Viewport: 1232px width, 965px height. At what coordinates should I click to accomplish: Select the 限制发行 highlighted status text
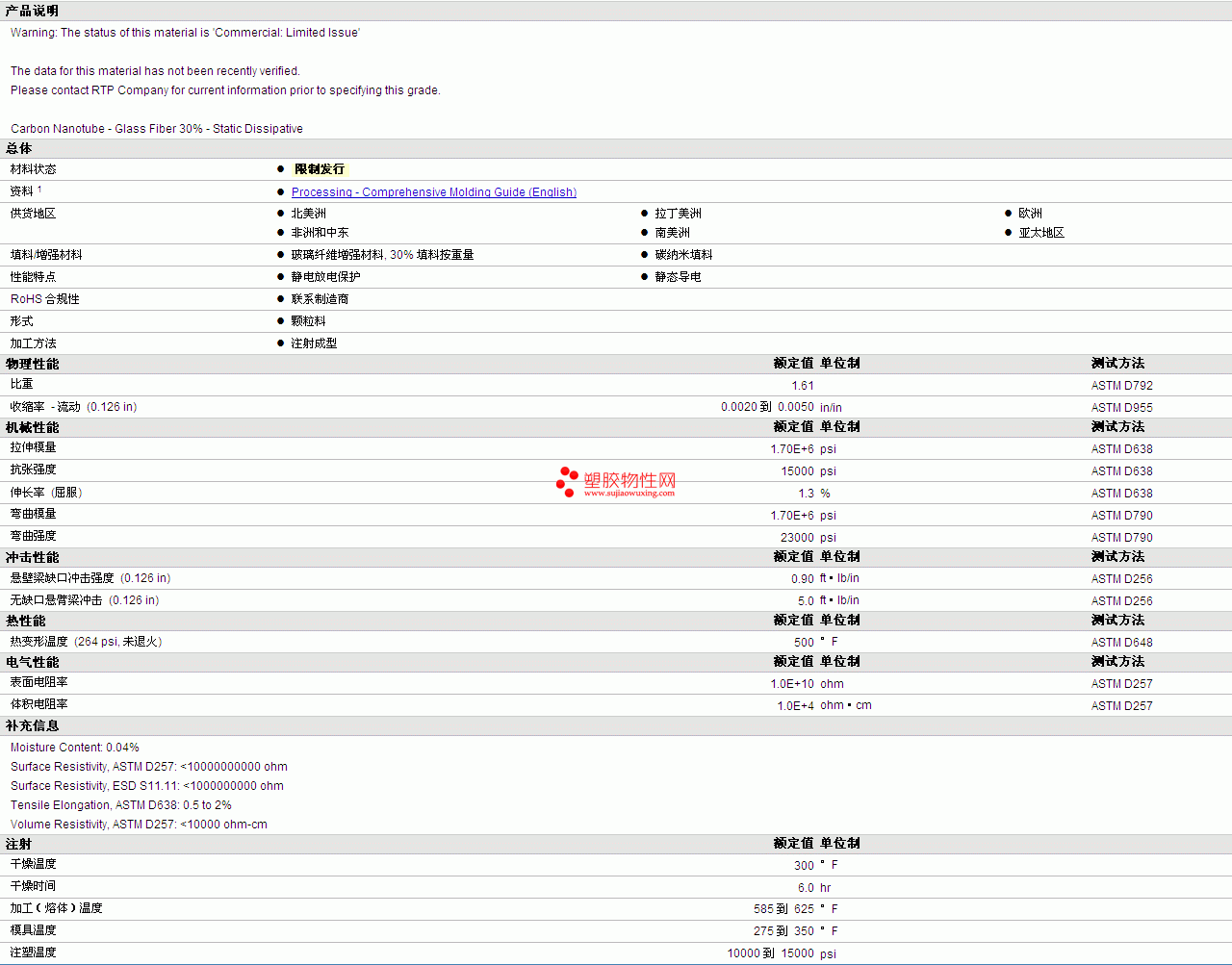tap(319, 169)
